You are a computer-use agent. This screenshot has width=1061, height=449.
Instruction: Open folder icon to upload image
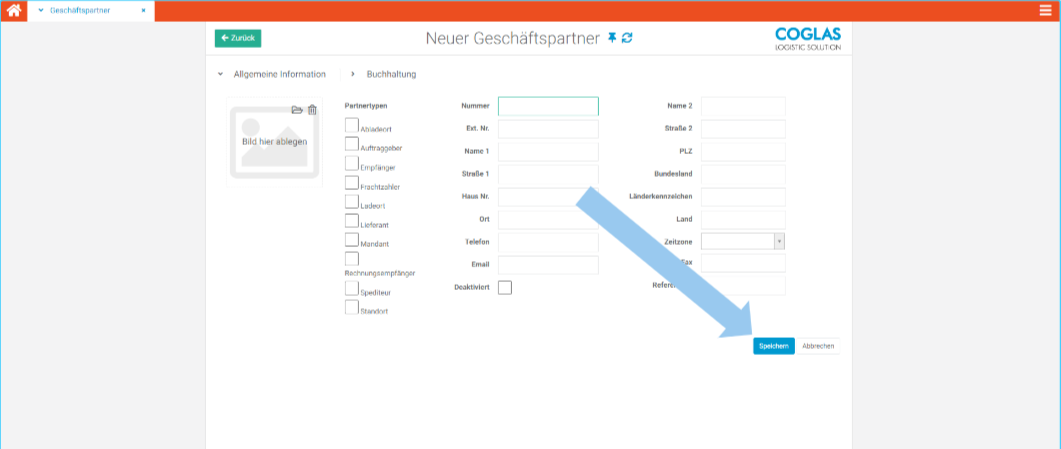coord(297,110)
